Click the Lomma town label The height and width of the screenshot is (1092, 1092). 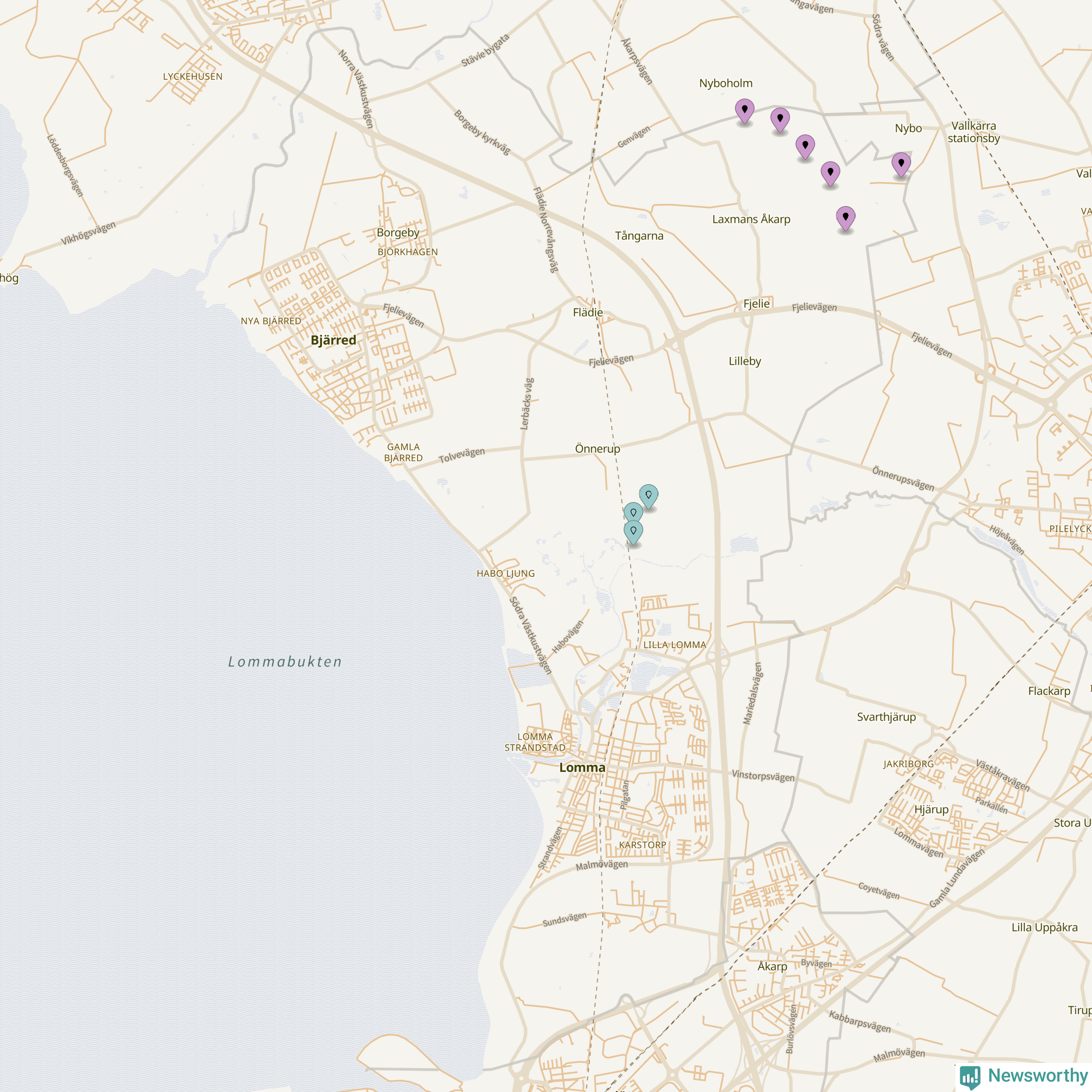click(582, 767)
